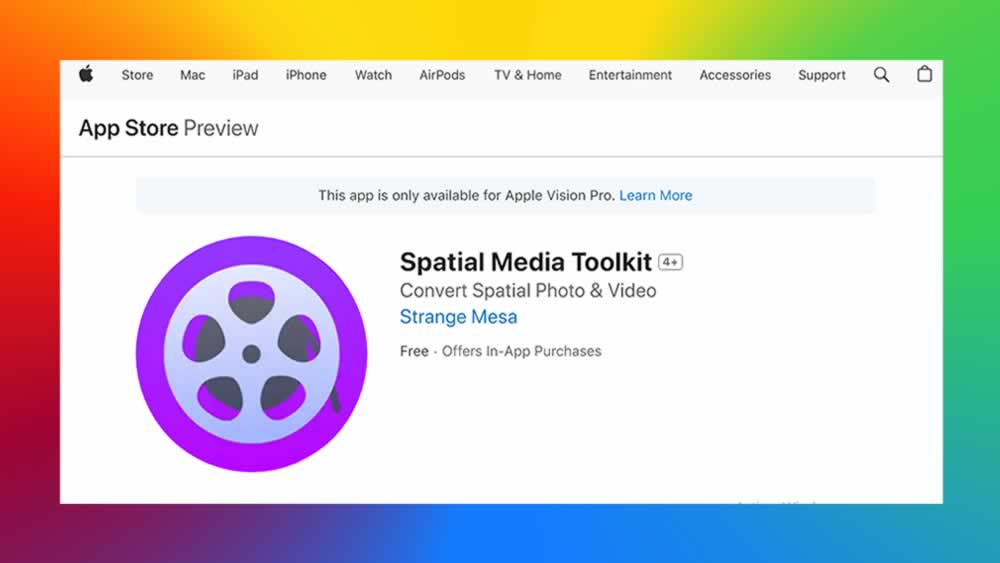Open the search magnifier icon

pos(881,75)
